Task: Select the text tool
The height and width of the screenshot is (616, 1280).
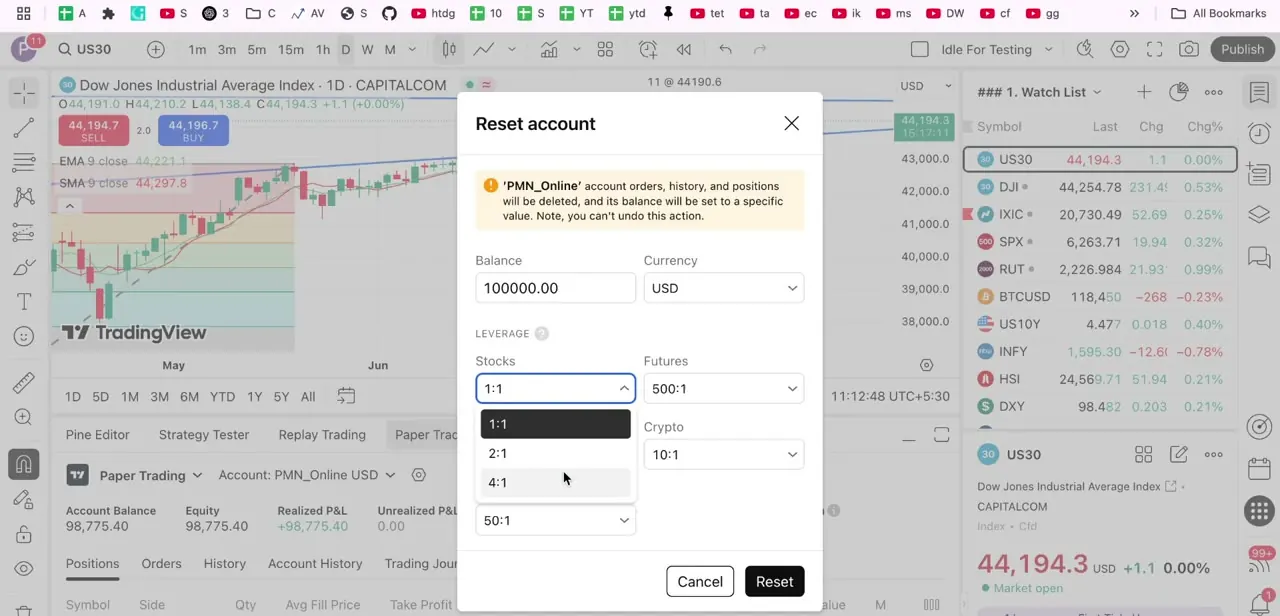Action: (24, 302)
